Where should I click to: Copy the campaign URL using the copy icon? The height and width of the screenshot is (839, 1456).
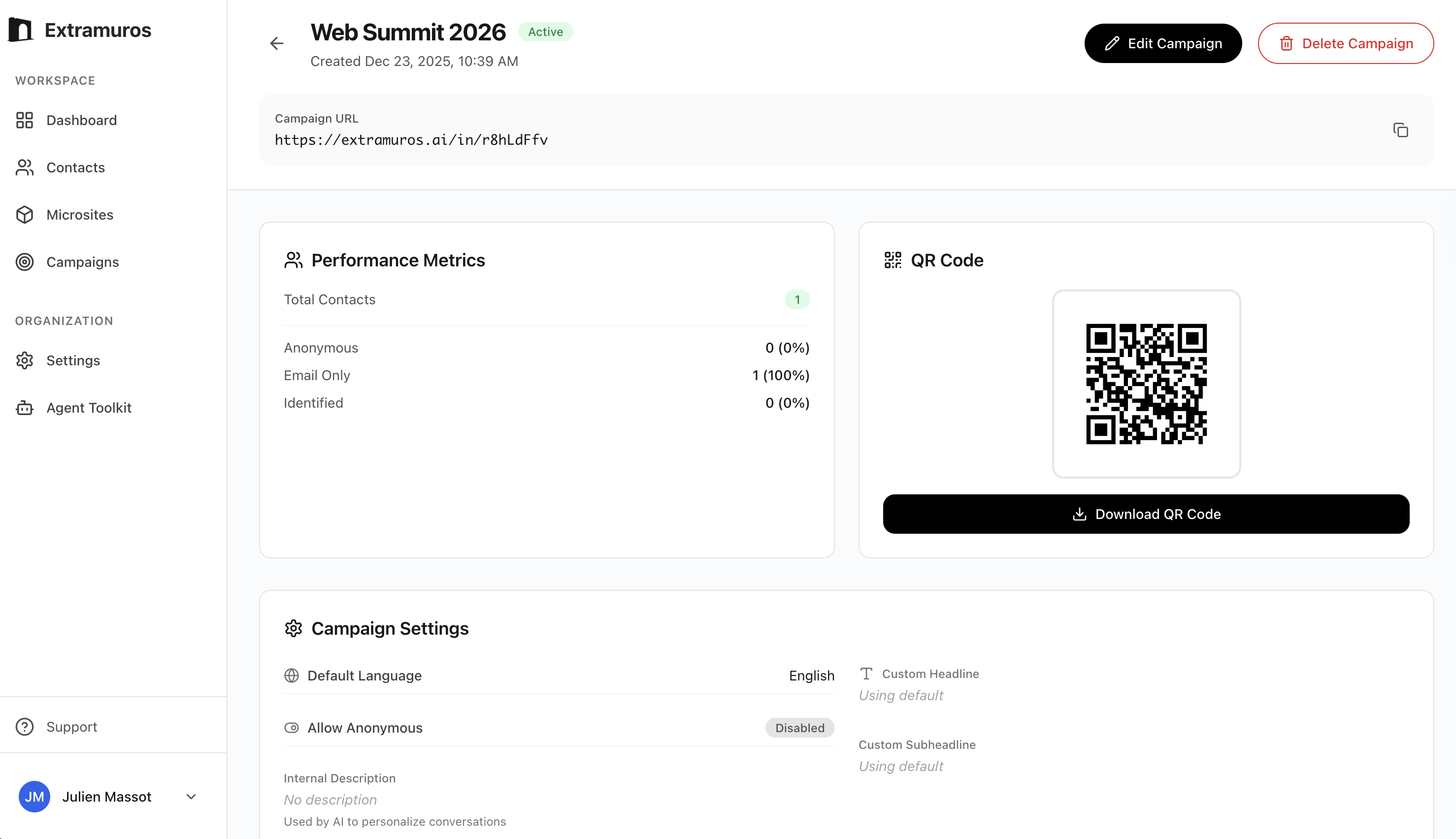(x=1401, y=130)
